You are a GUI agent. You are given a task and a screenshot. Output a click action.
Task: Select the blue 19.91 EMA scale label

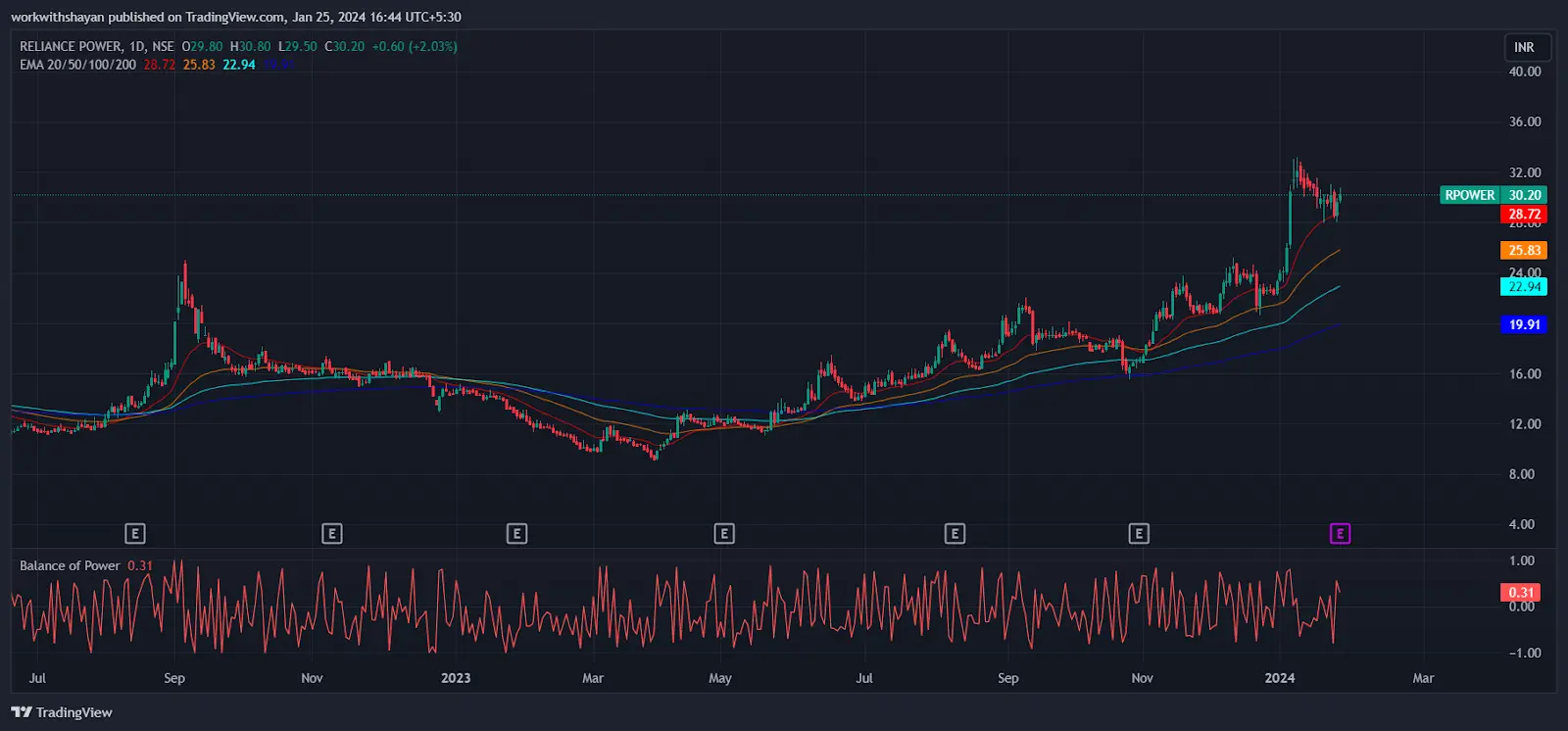click(1524, 324)
